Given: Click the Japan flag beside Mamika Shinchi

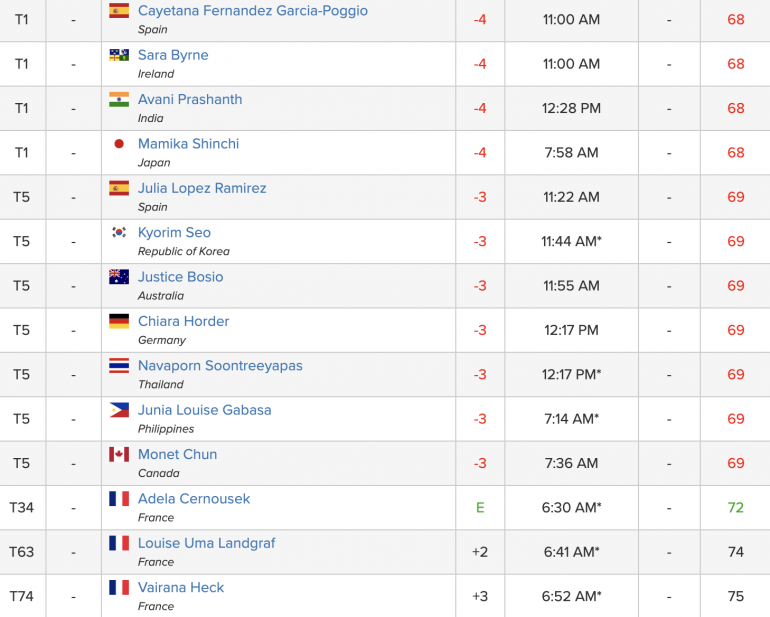Looking at the screenshot, I should 119,144.
